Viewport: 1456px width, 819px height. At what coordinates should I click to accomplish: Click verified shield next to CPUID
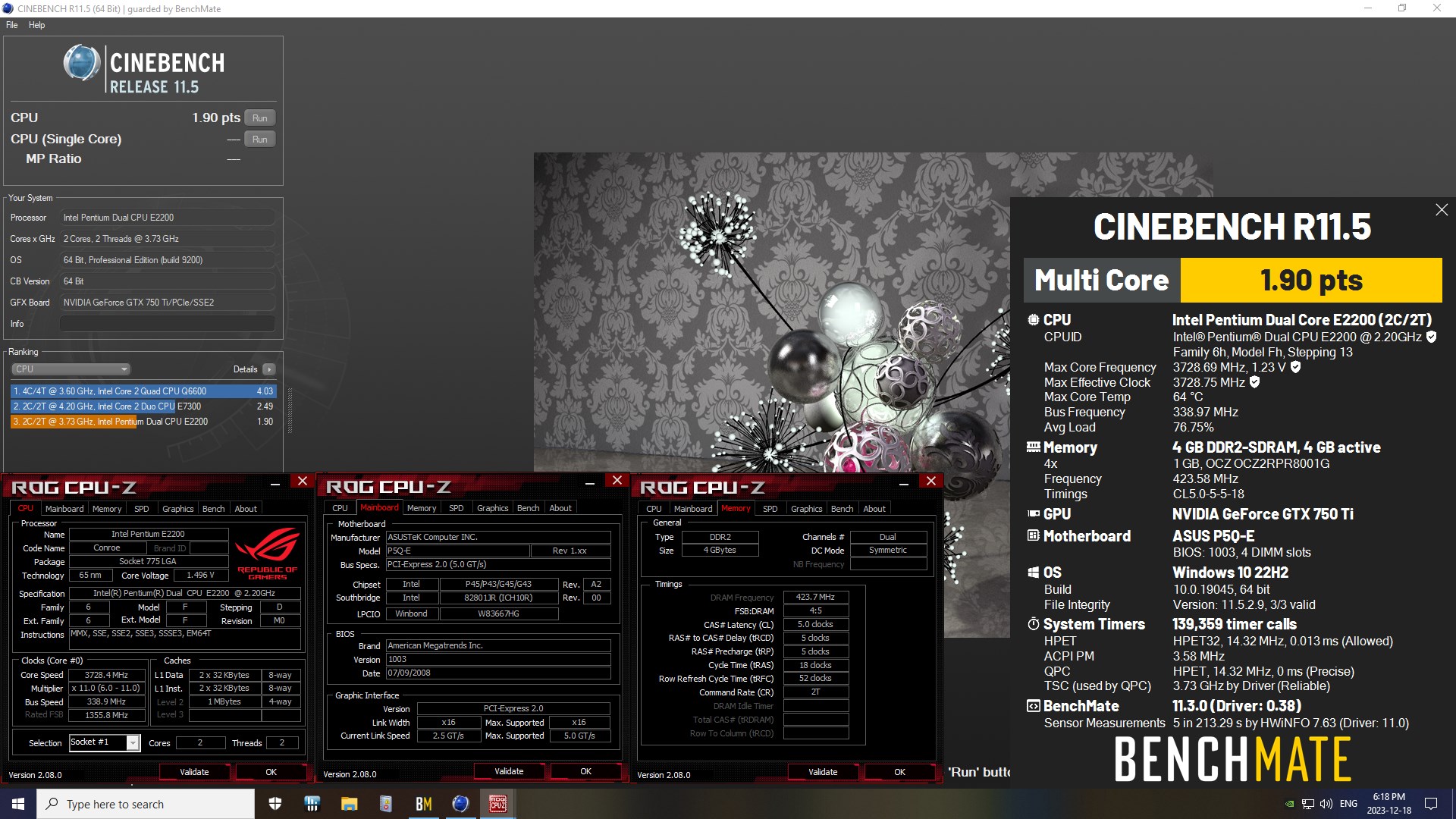point(1431,337)
